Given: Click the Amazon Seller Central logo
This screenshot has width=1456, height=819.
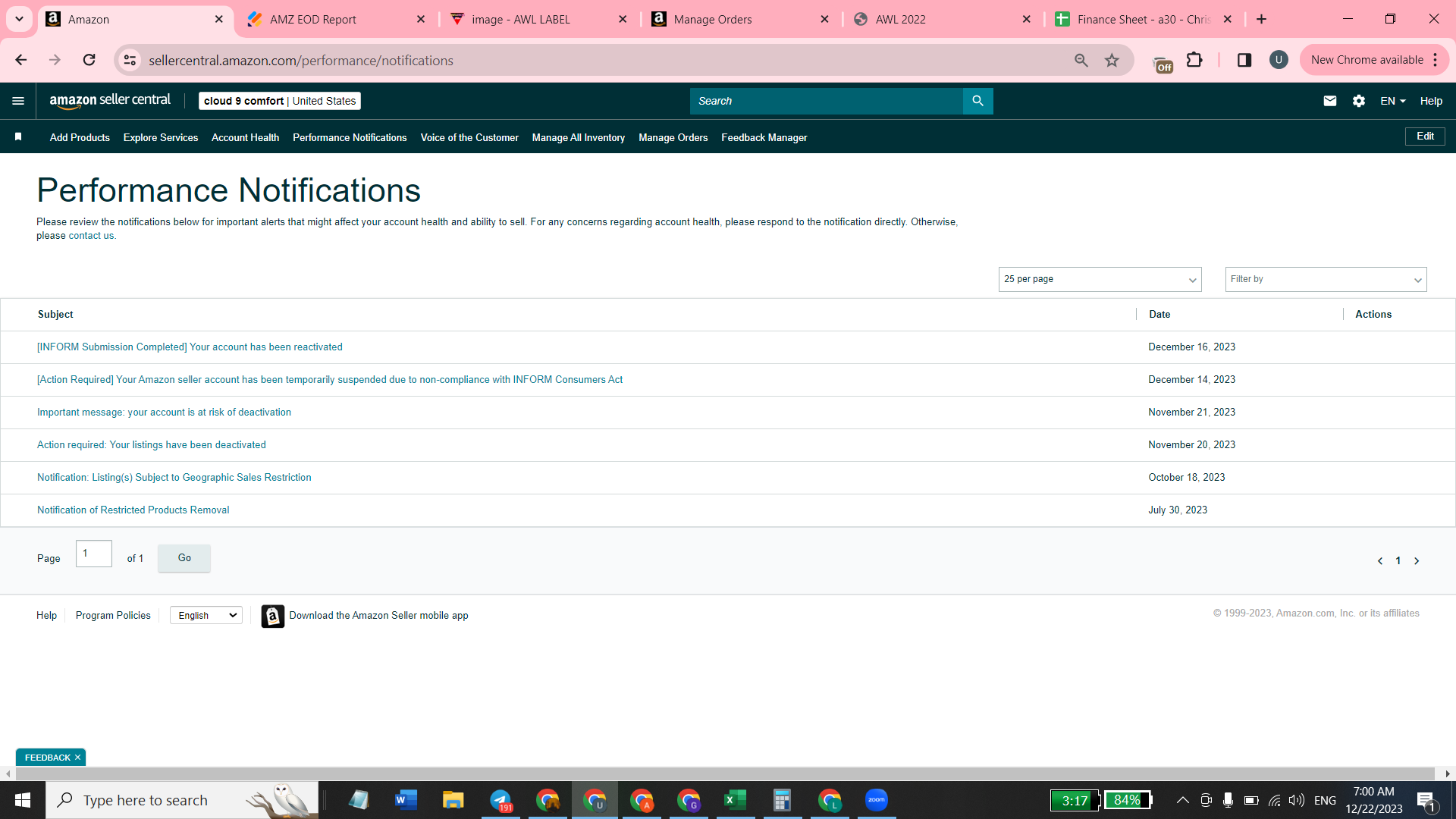Looking at the screenshot, I should 110,101.
